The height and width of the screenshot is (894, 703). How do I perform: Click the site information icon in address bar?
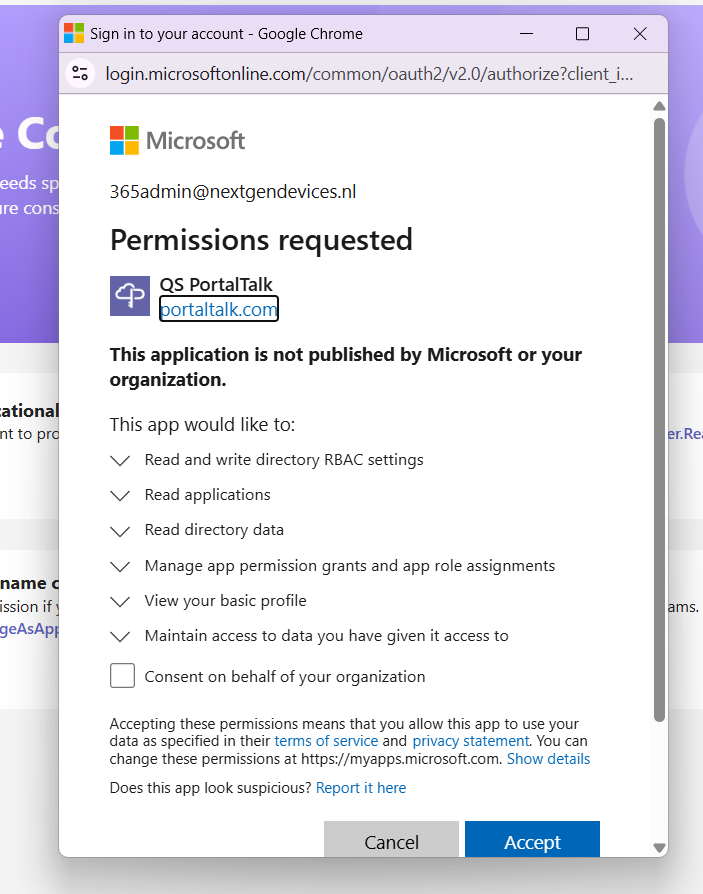coord(80,74)
